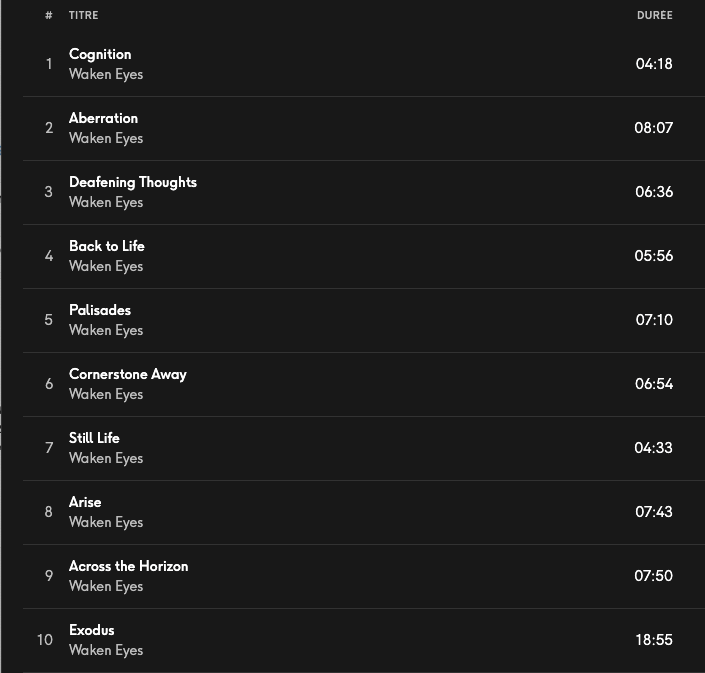This screenshot has height=673, width=705.
Task: Click the # column header
Action: coord(48,16)
